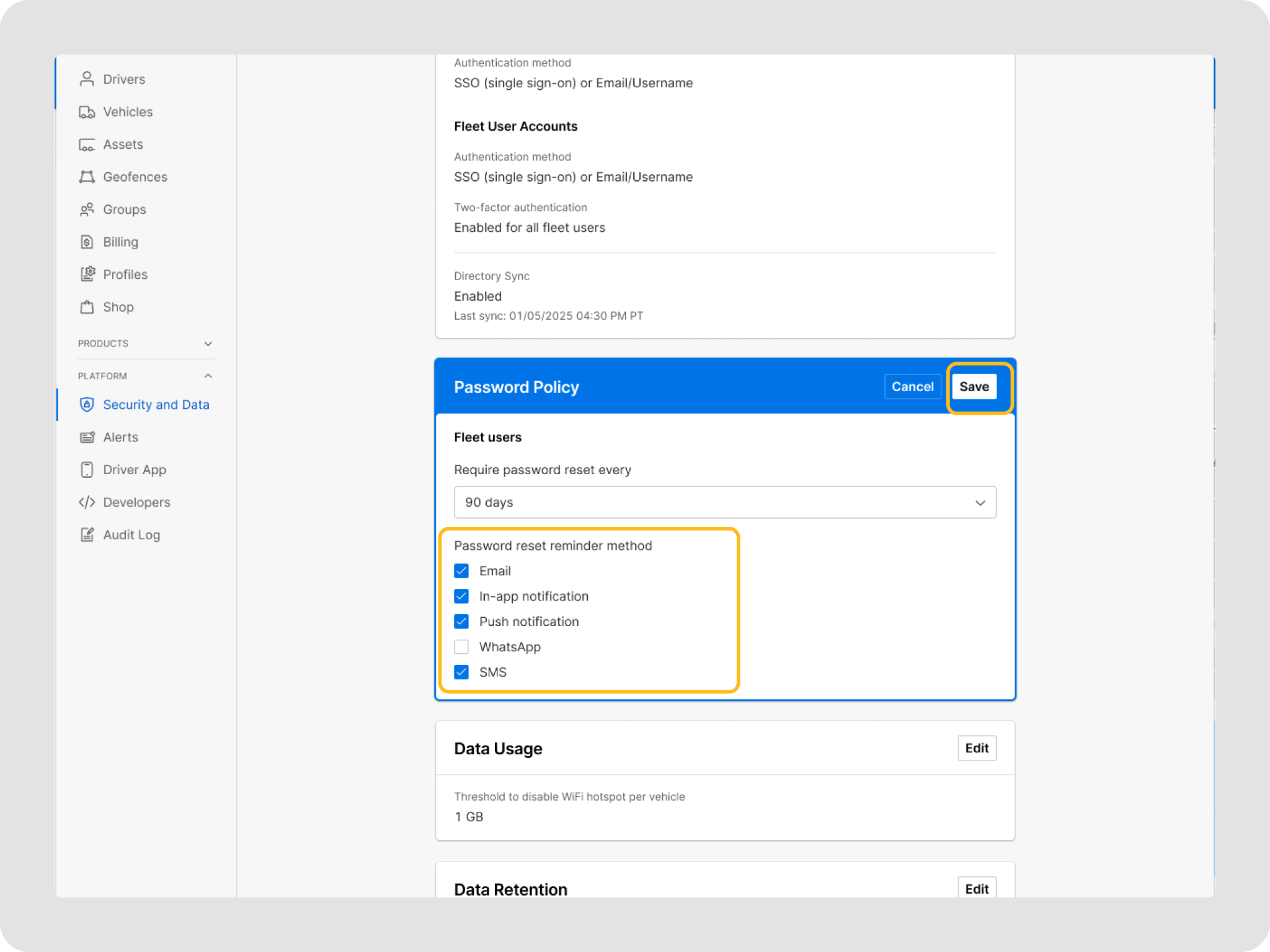The height and width of the screenshot is (952, 1270).
Task: Expand the Products section chevron
Action: [x=208, y=343]
